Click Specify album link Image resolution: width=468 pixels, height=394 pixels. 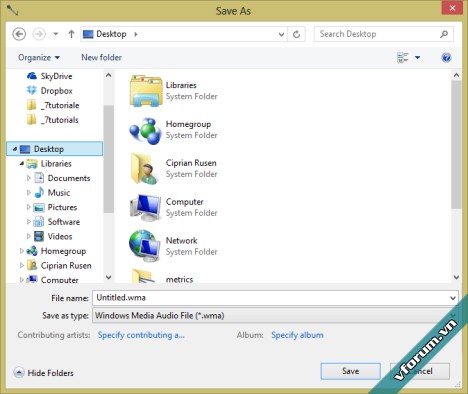pyautogui.click(x=297, y=335)
